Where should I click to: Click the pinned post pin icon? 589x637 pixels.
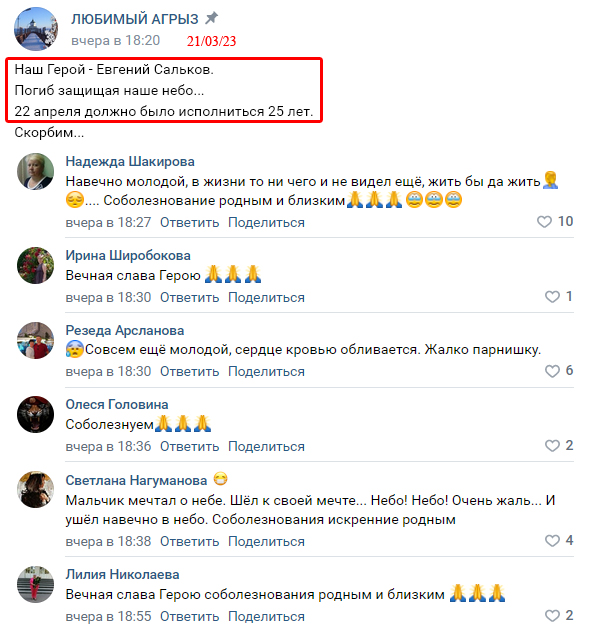click(211, 18)
